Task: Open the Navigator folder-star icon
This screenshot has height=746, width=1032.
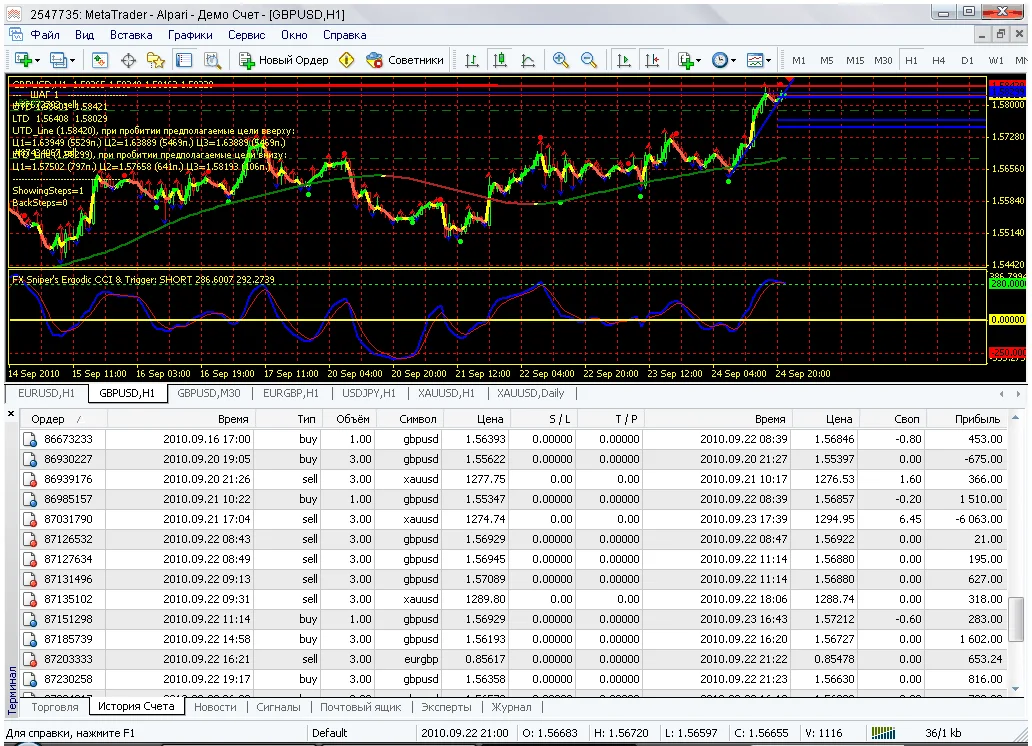Action: pos(156,60)
